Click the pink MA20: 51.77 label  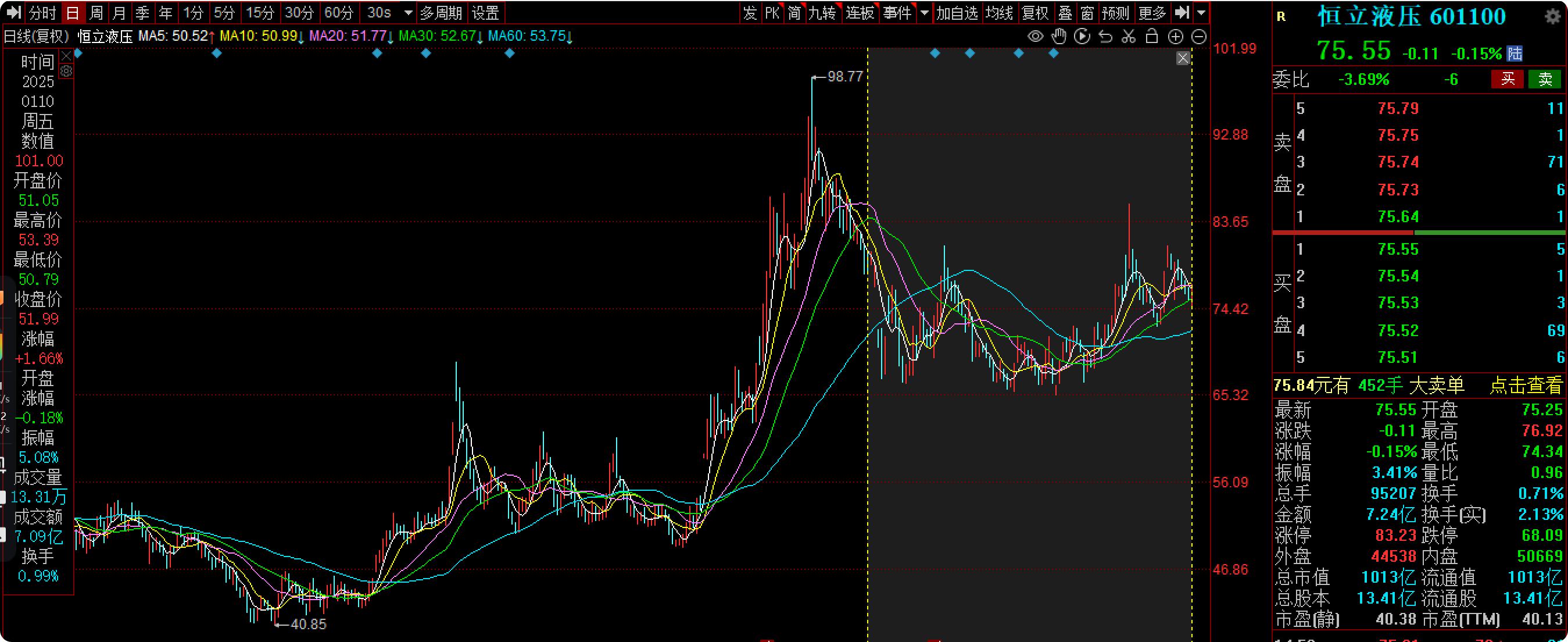coord(351,36)
